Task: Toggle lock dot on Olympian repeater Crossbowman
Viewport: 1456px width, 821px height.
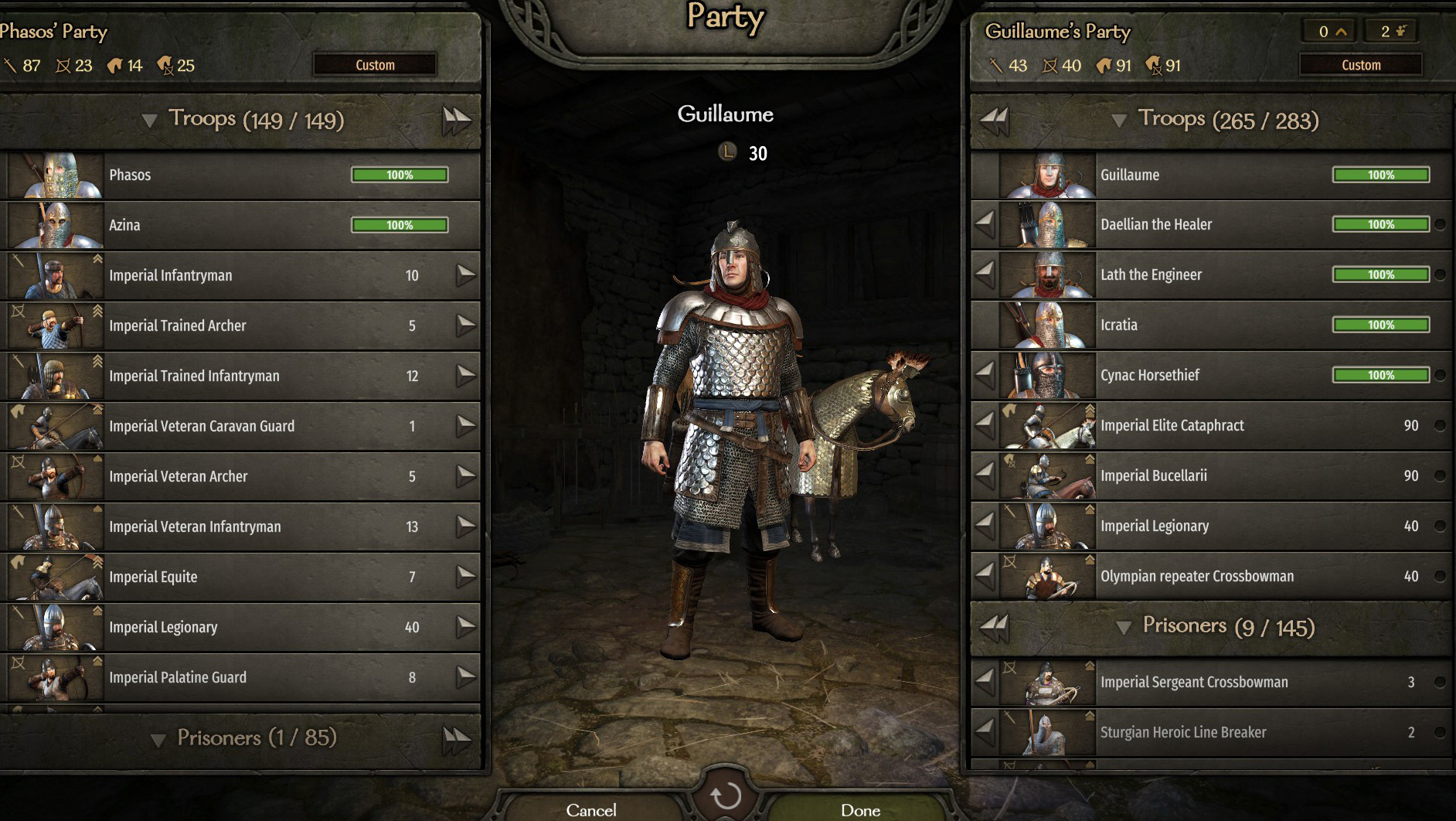Action: tap(1440, 576)
